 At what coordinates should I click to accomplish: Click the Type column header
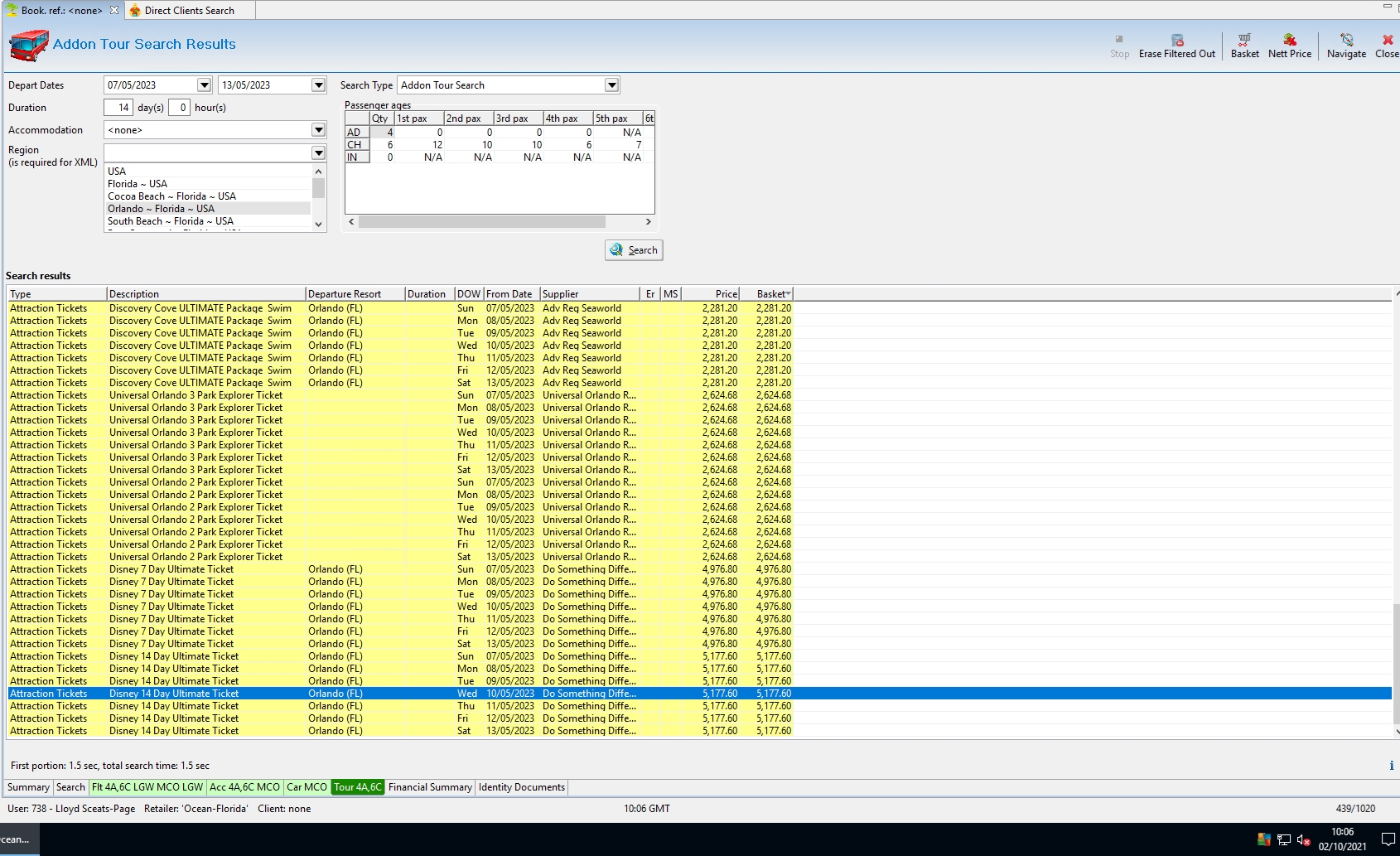coord(57,294)
